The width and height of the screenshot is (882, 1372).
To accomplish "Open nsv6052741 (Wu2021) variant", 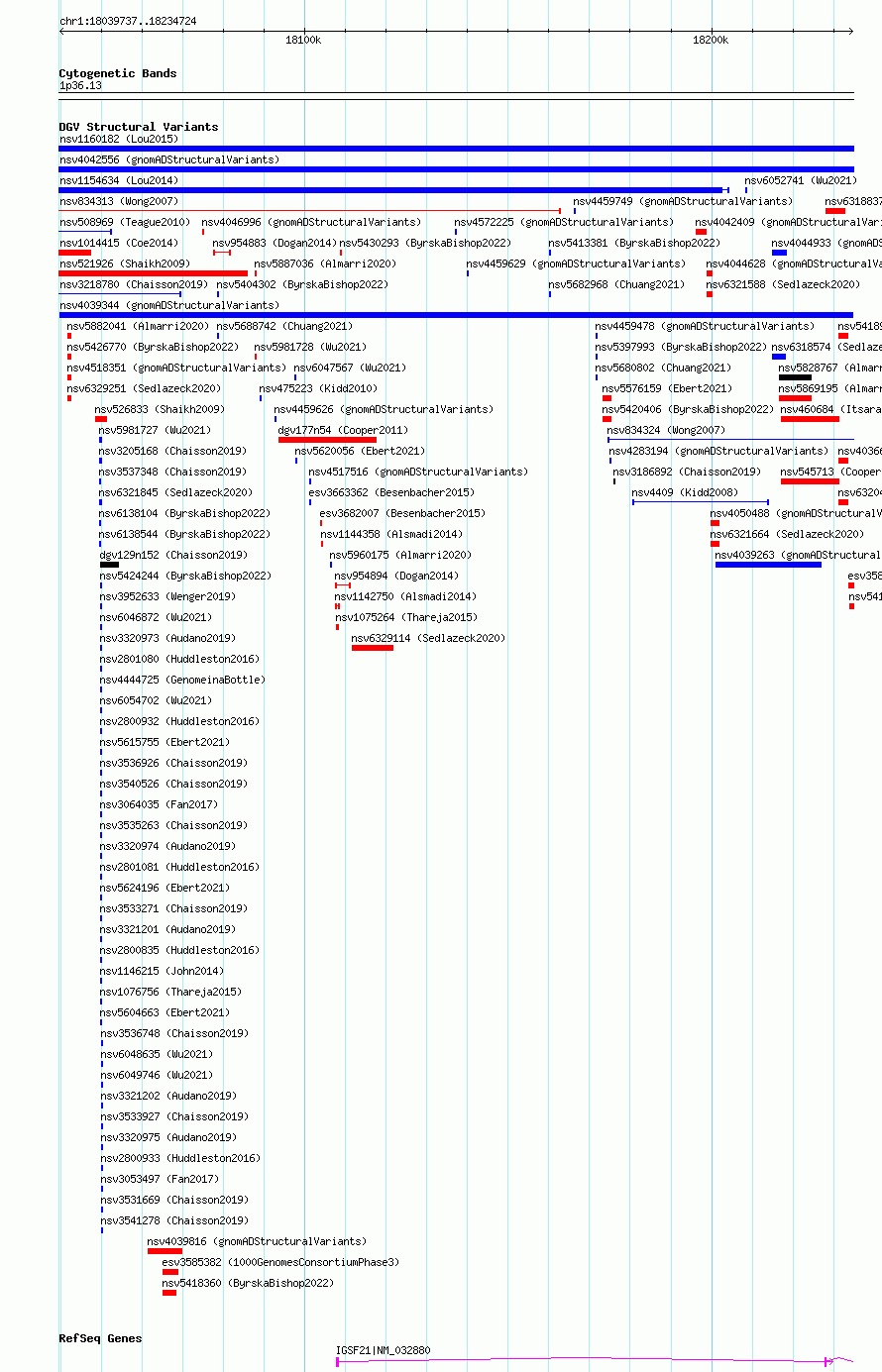I will tap(801, 180).
